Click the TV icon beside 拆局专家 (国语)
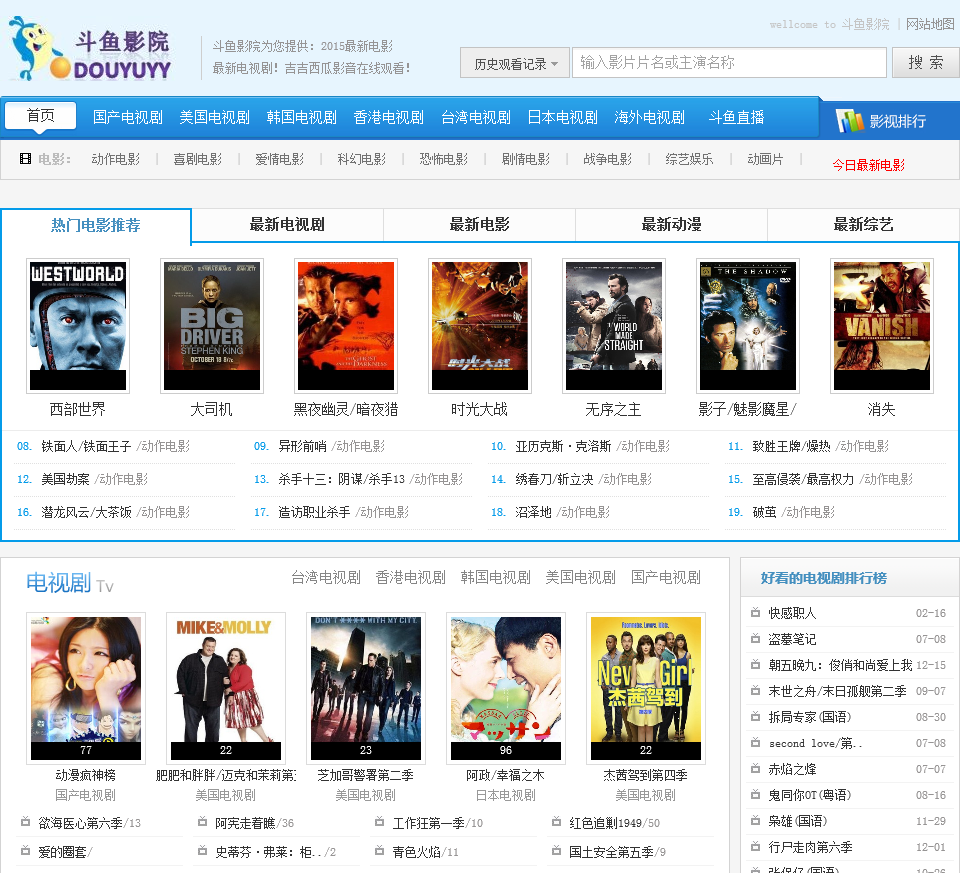 756,716
